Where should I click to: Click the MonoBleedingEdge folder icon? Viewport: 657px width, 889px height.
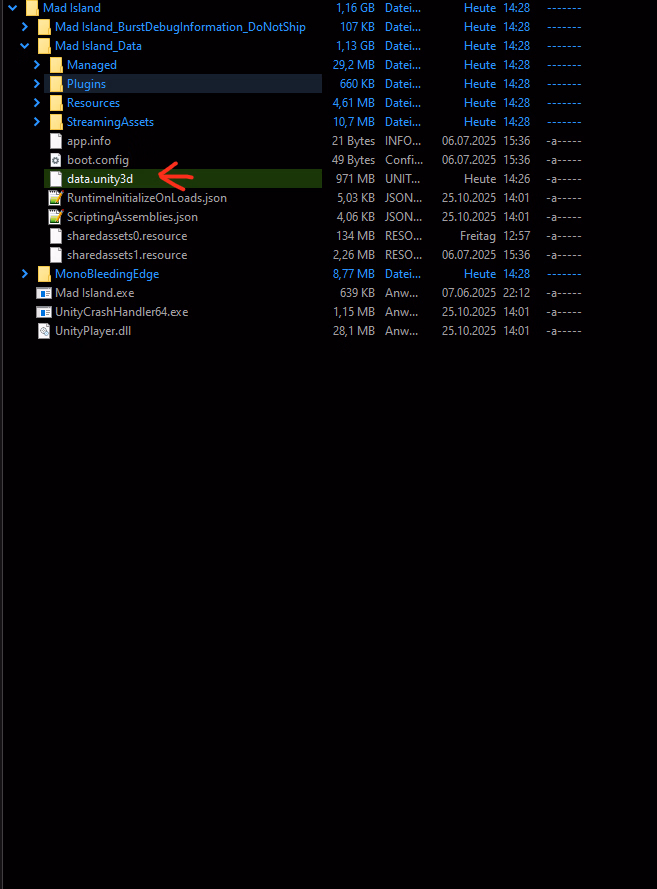[x=44, y=274]
